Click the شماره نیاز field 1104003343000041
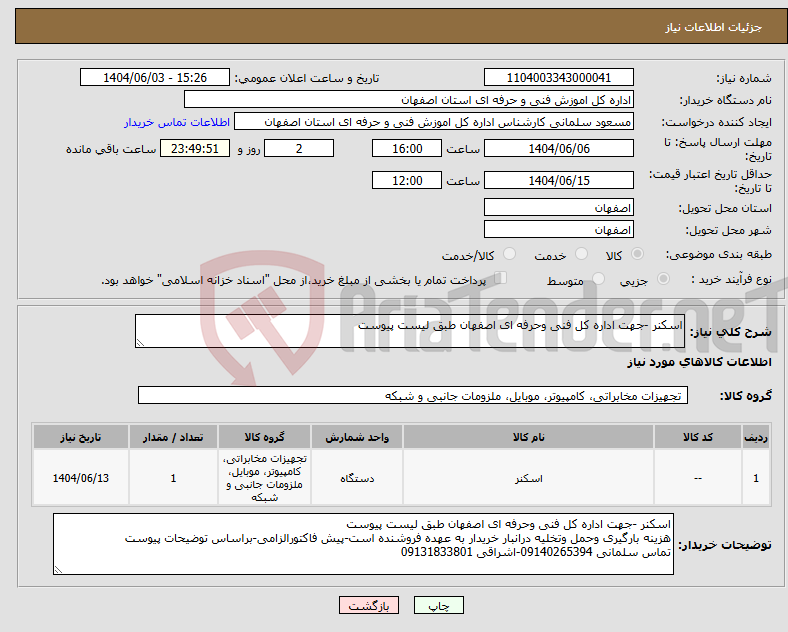Image resolution: width=788 pixels, height=632 pixels. [x=558, y=77]
